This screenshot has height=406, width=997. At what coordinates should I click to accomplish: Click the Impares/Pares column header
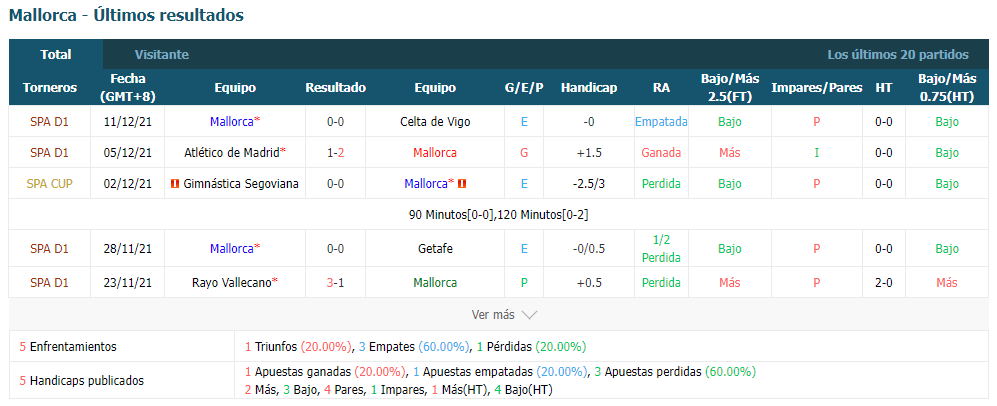pos(816,88)
